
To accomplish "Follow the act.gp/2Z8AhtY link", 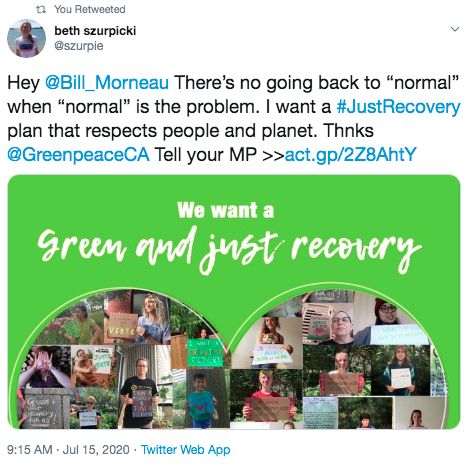I will (x=350, y=155).
